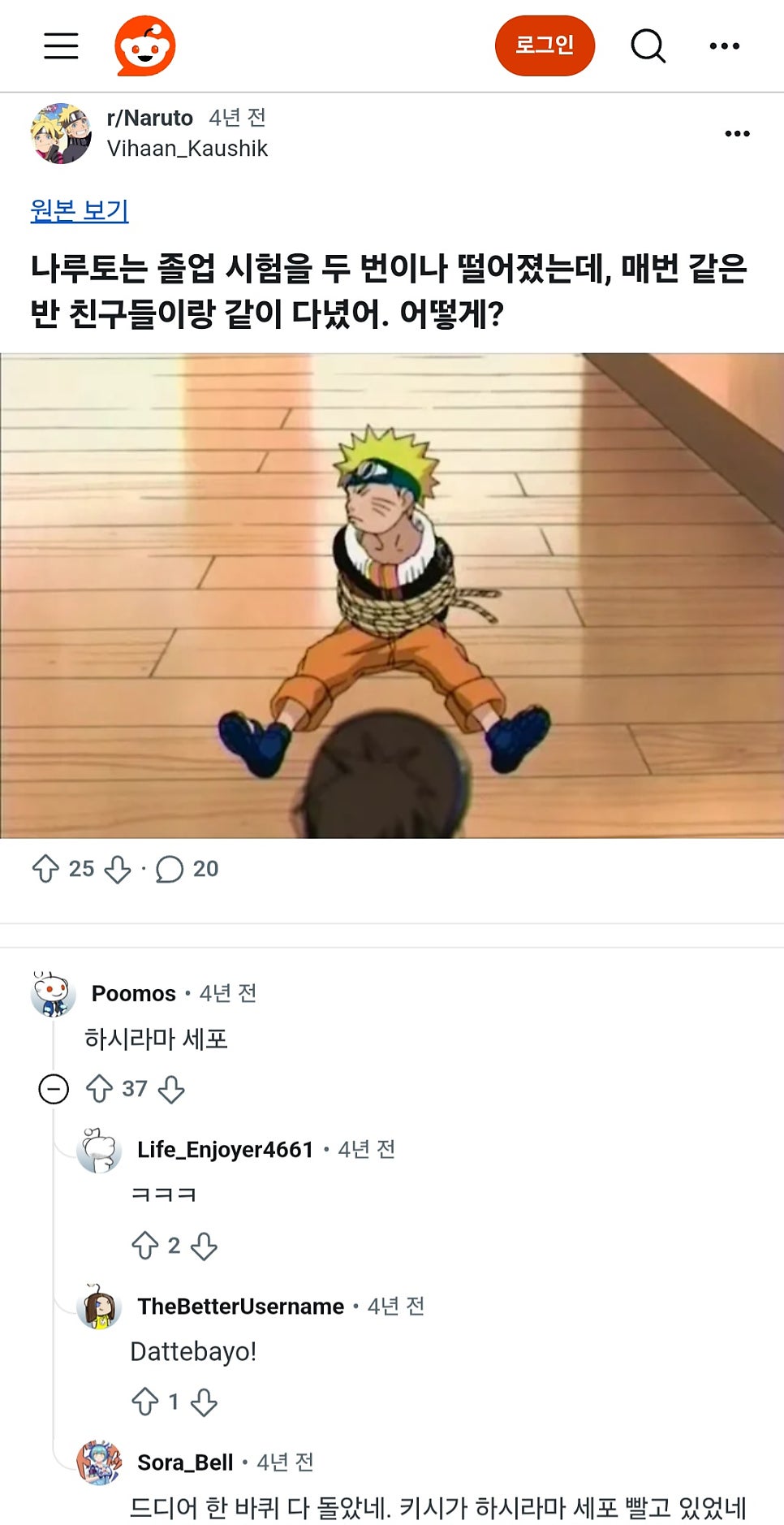This screenshot has height=1525, width=784.
Task: Open the comments bubble showing 20
Action: 187,869
